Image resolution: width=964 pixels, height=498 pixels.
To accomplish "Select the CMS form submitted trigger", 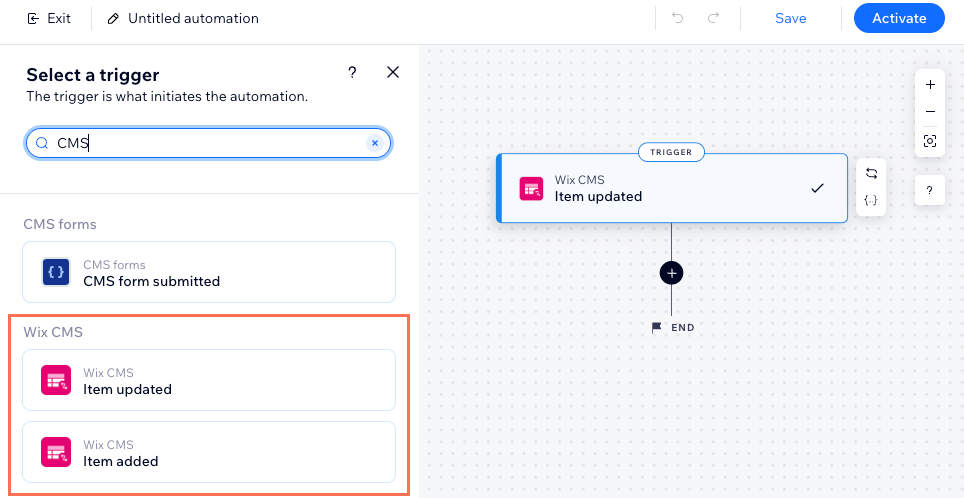I will click(209, 272).
